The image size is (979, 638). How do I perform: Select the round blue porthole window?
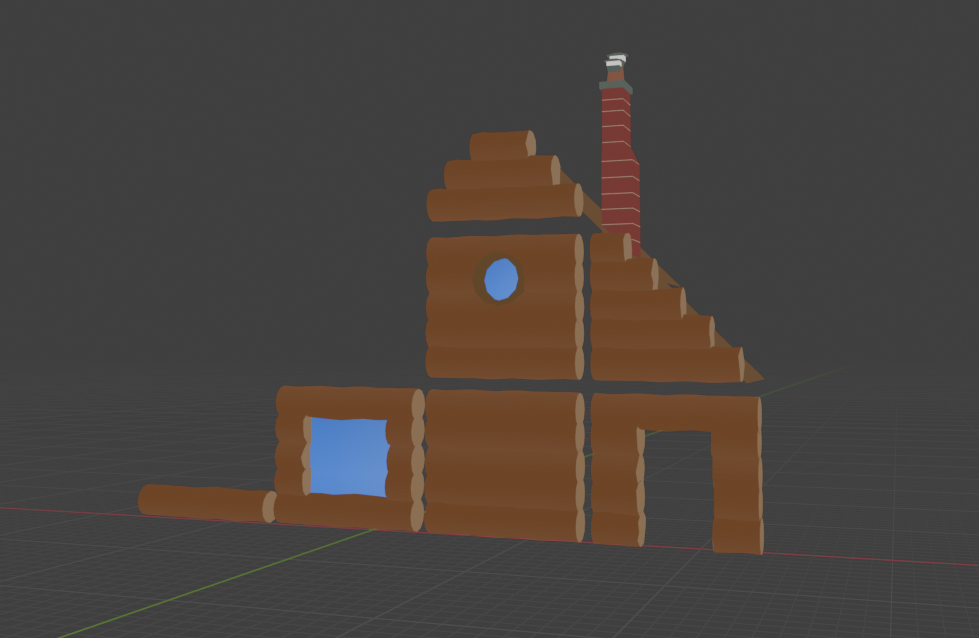click(x=501, y=279)
